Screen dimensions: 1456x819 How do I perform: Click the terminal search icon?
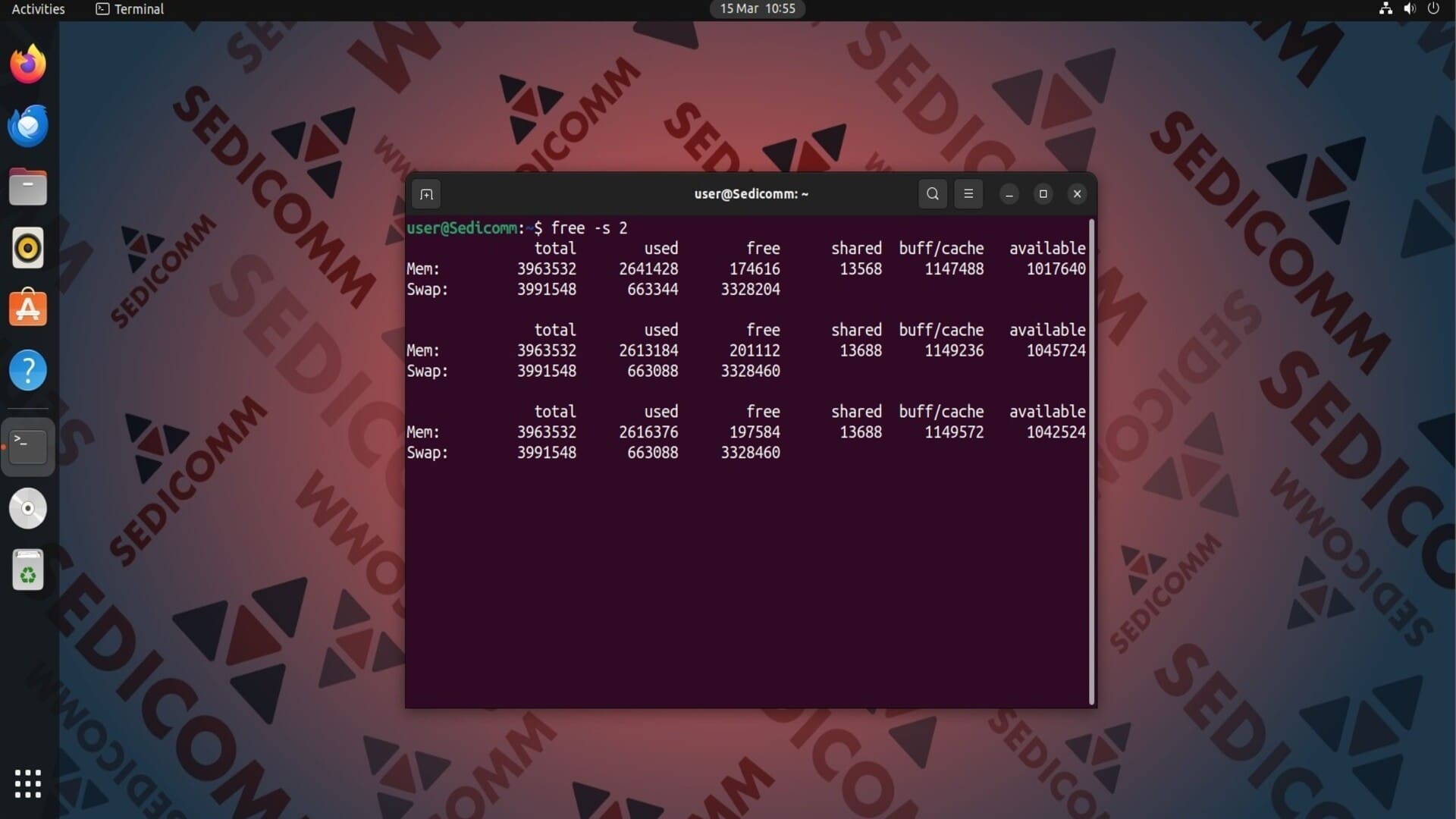pyautogui.click(x=932, y=194)
